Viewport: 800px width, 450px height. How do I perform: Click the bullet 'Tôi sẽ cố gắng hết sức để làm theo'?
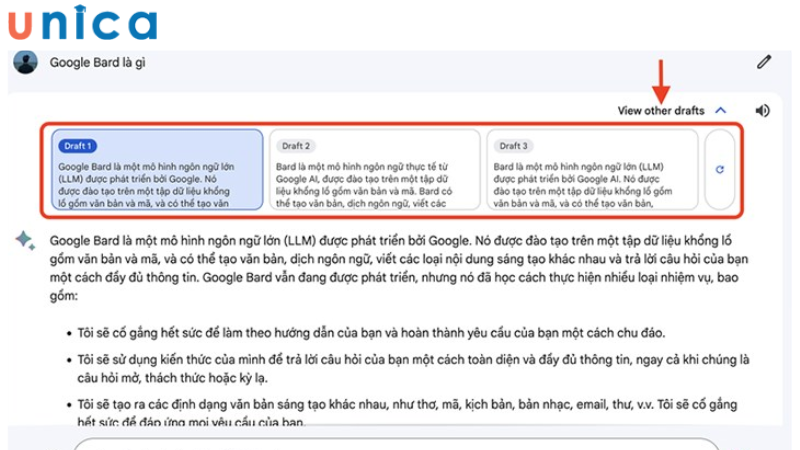(x=371, y=333)
